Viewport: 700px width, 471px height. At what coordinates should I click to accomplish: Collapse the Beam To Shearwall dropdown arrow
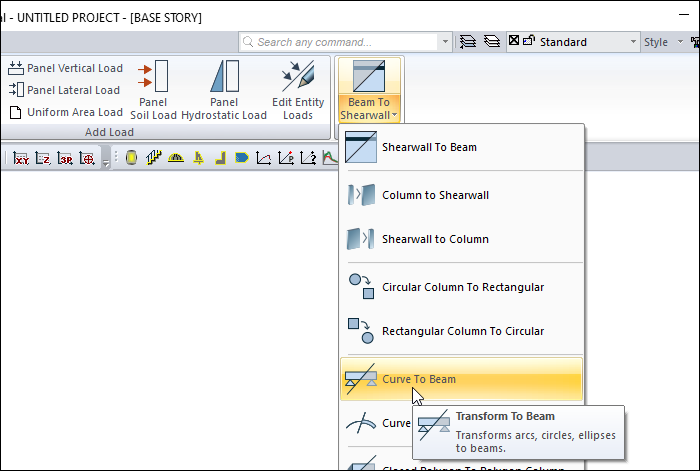pyautogui.click(x=395, y=115)
